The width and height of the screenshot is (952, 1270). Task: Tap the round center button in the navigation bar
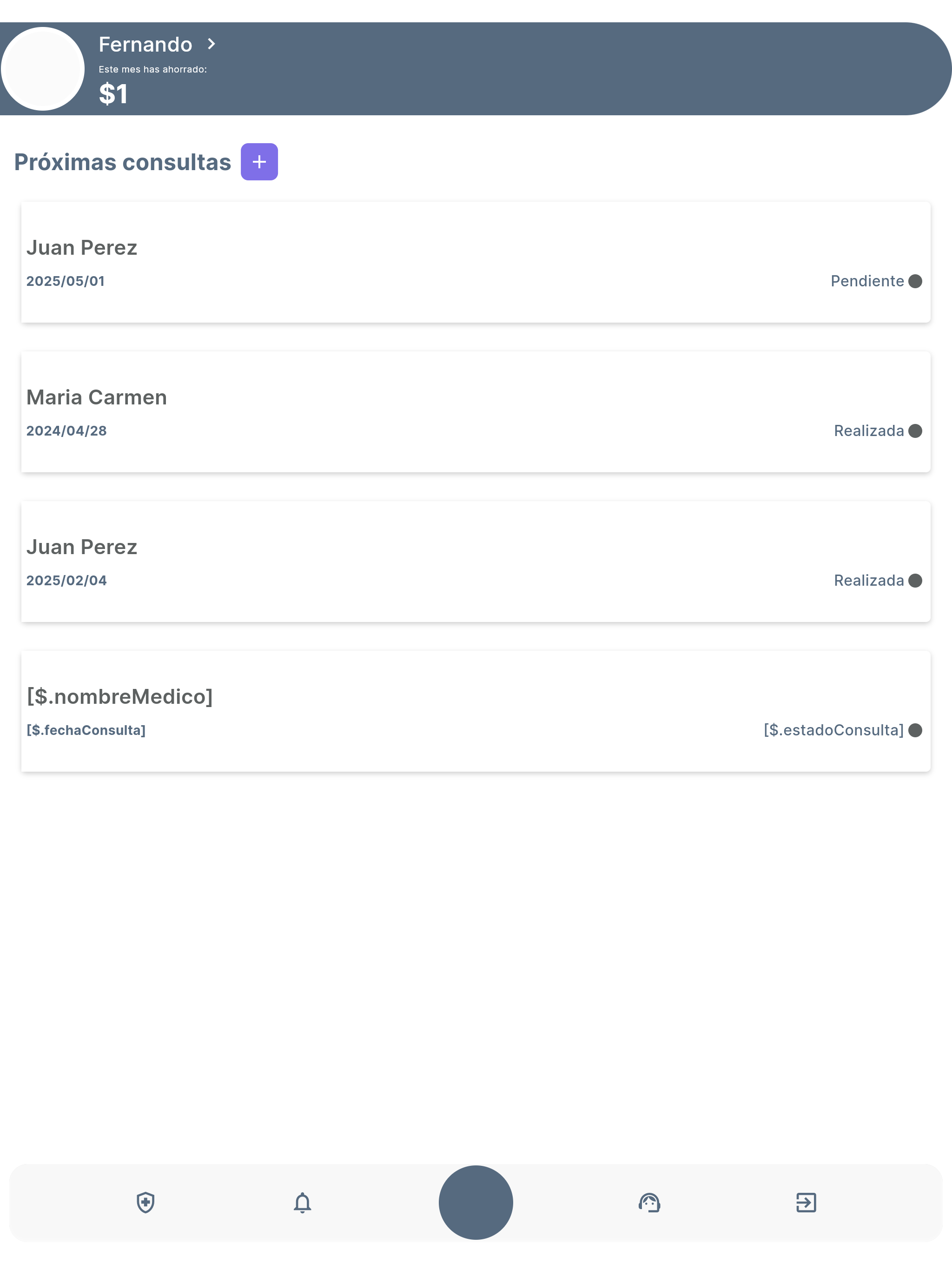click(x=476, y=1202)
